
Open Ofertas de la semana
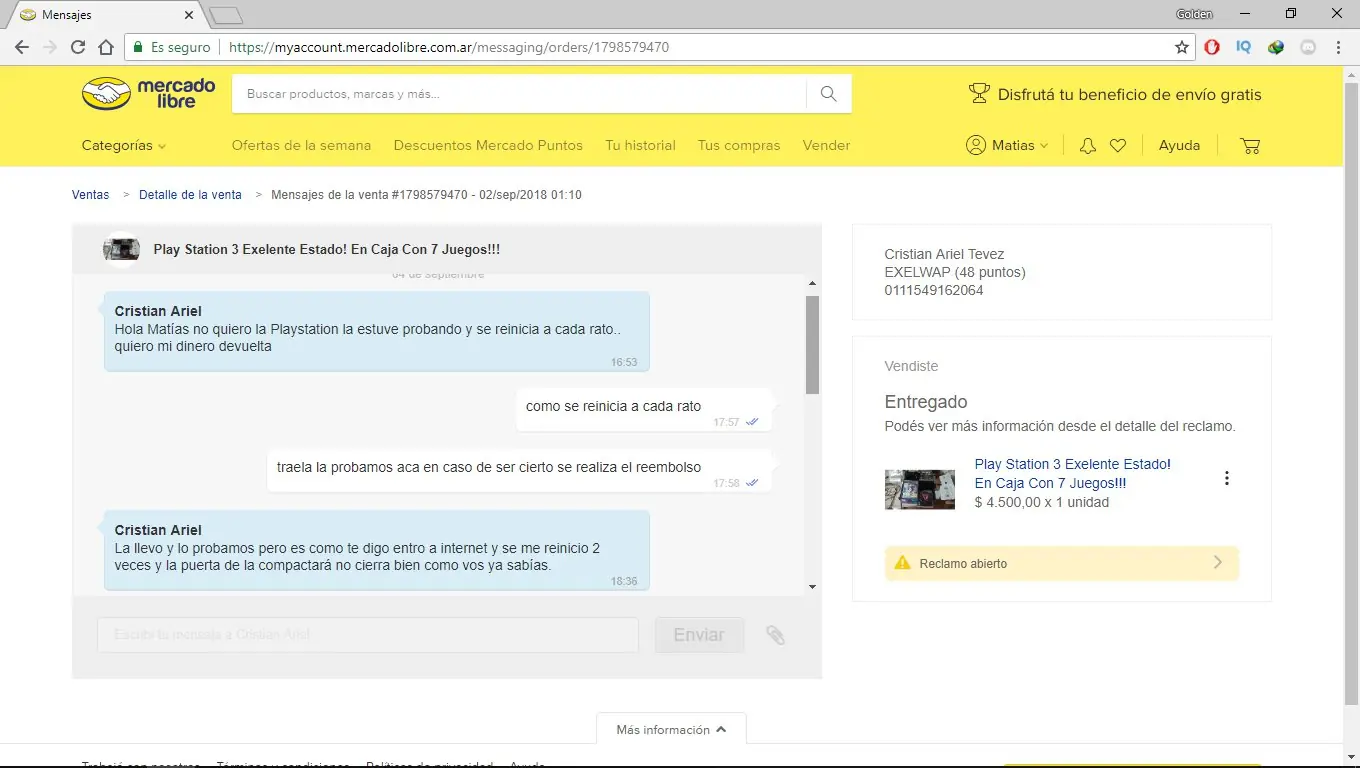(x=301, y=146)
